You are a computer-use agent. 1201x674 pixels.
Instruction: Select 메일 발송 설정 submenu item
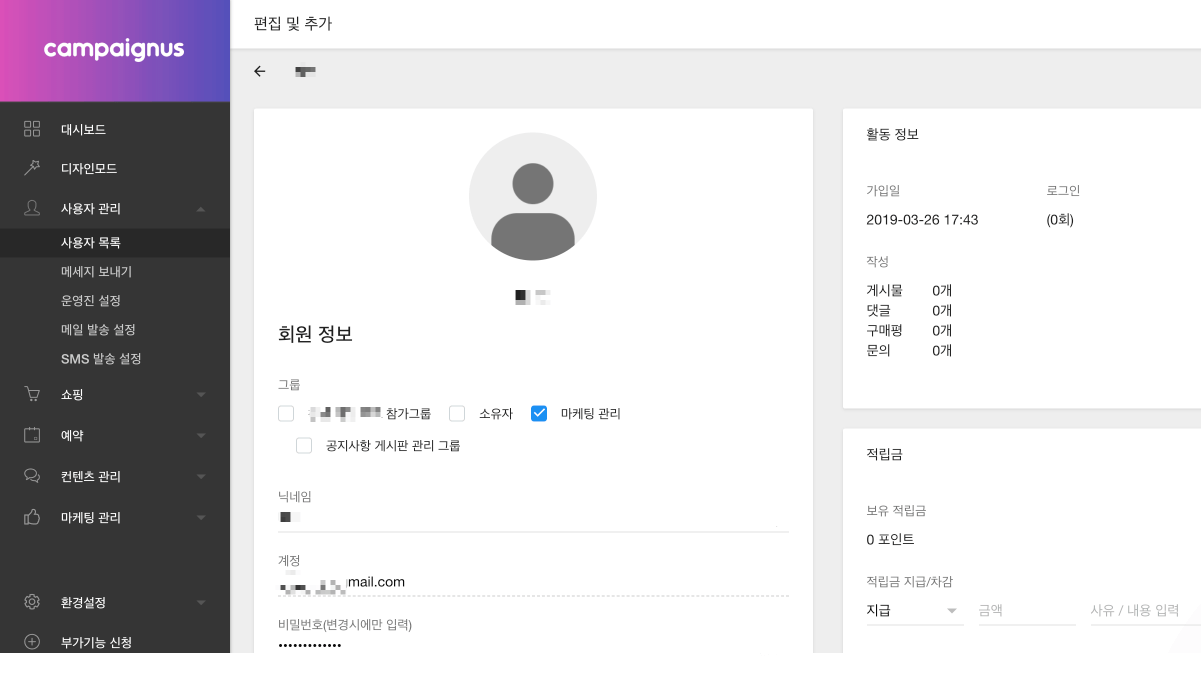click(98, 330)
